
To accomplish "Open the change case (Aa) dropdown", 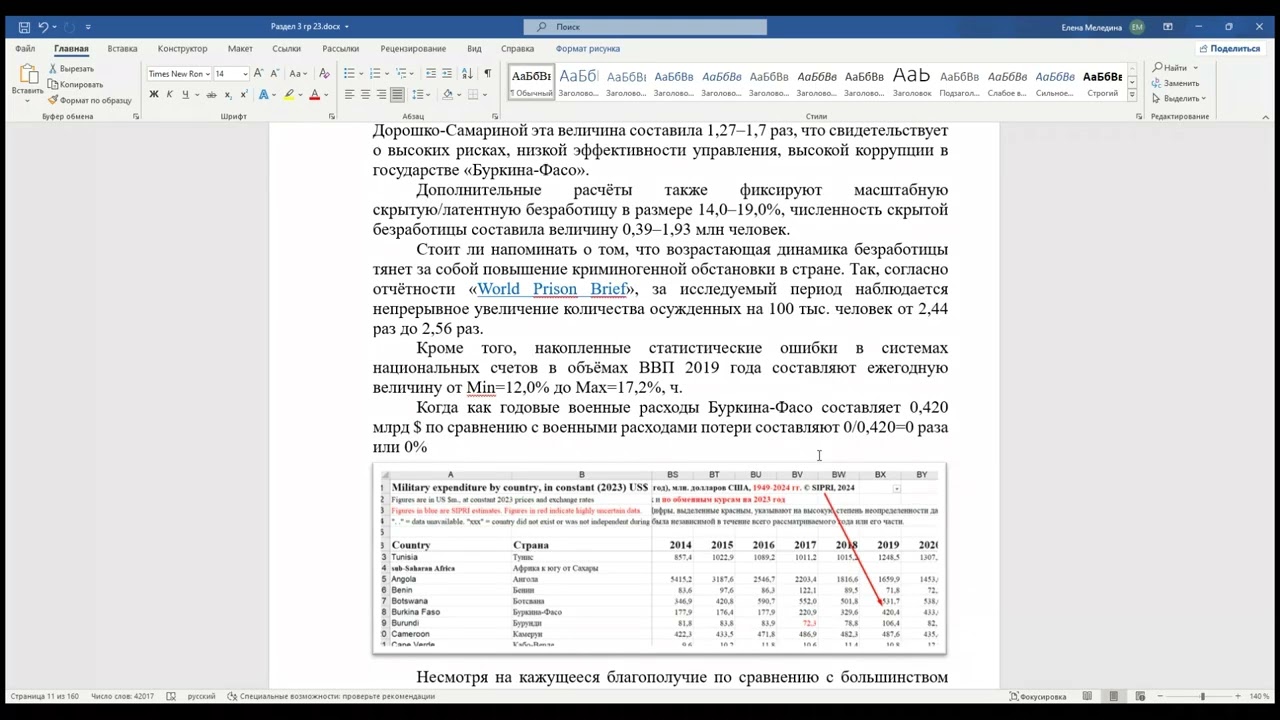I will click(298, 73).
